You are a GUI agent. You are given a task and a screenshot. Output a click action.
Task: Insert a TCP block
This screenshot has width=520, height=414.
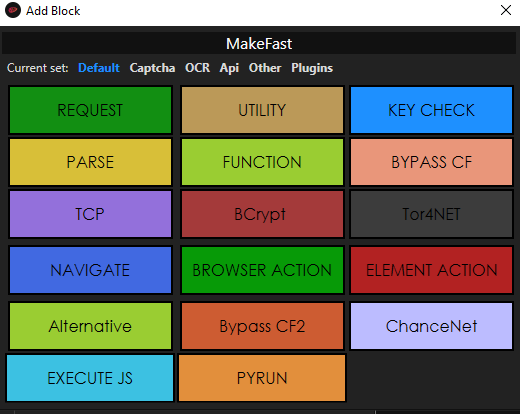pyautogui.click(x=90, y=214)
